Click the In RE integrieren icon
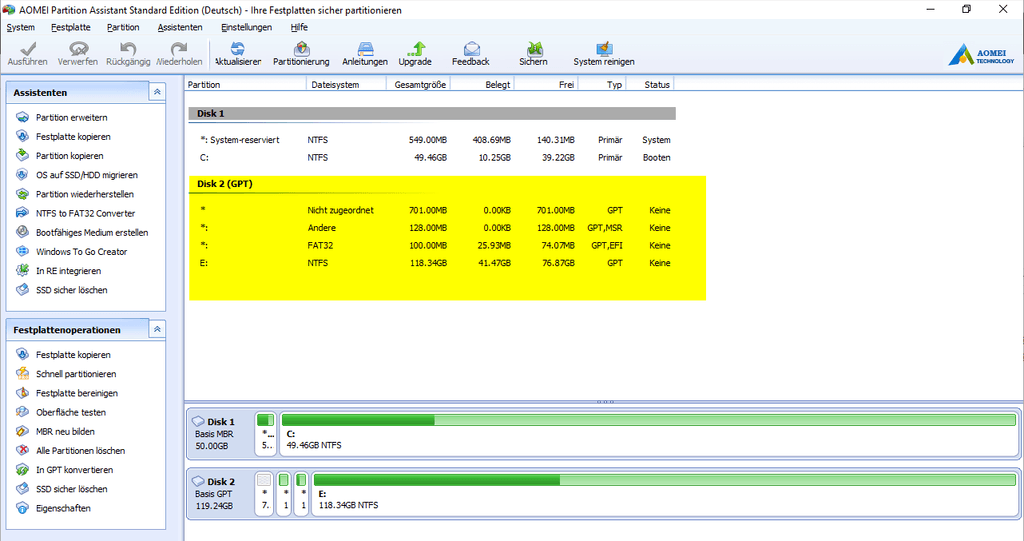1024x541 pixels. coord(22,270)
